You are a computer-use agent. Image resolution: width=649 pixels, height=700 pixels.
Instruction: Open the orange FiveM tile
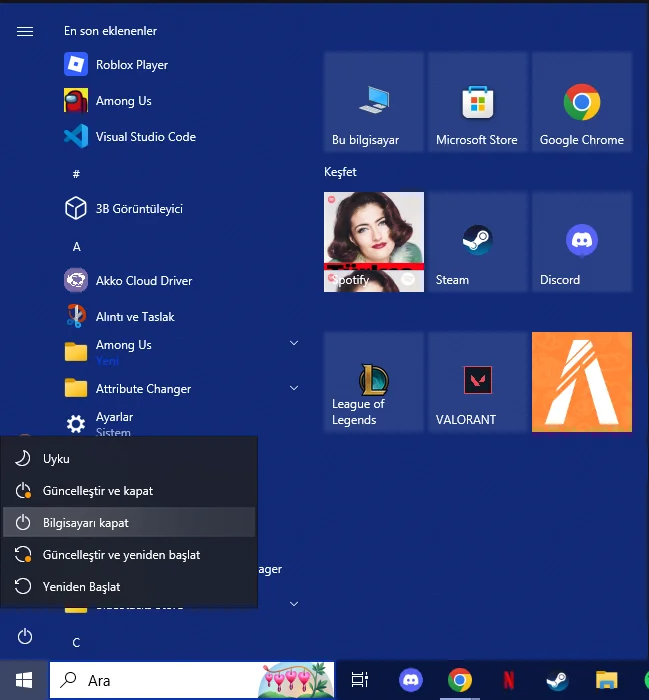(582, 382)
